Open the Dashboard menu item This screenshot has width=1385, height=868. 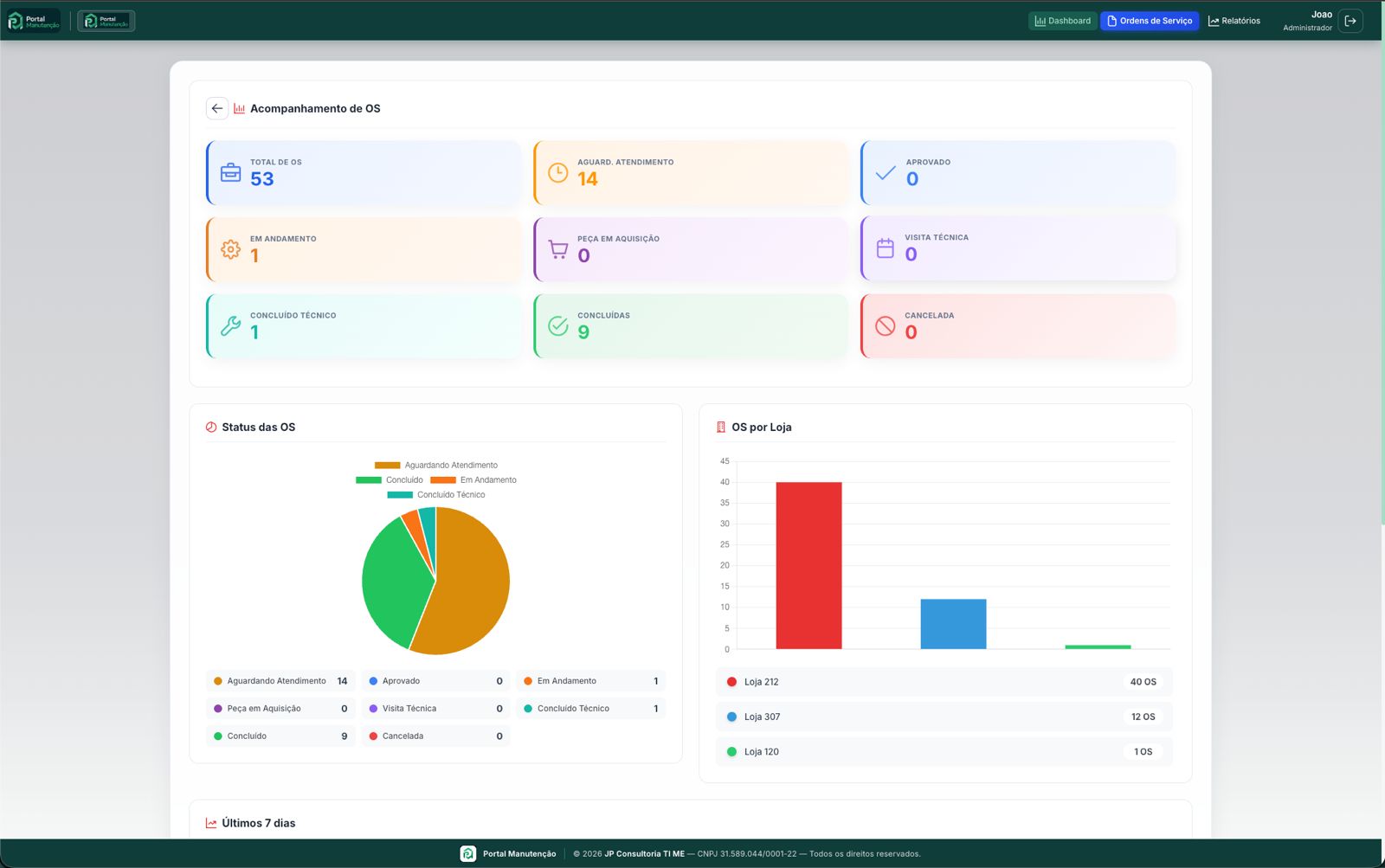click(x=1062, y=21)
